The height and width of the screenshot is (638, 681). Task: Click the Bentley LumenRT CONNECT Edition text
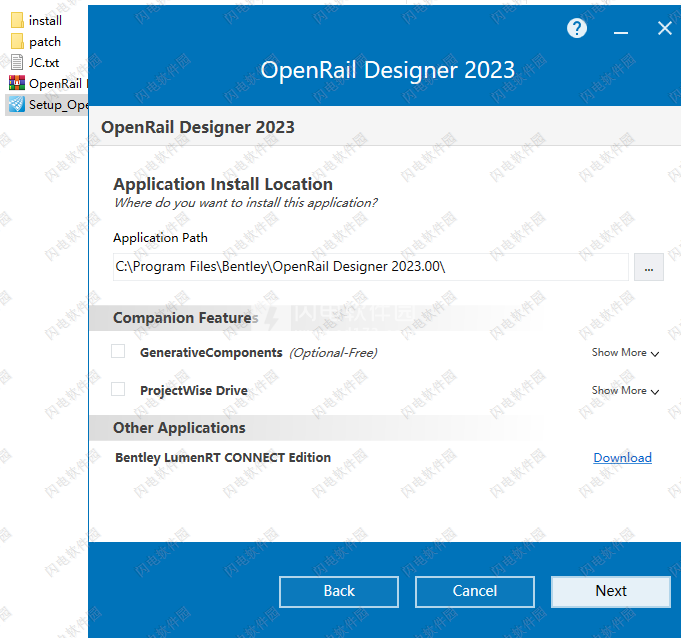(x=223, y=458)
